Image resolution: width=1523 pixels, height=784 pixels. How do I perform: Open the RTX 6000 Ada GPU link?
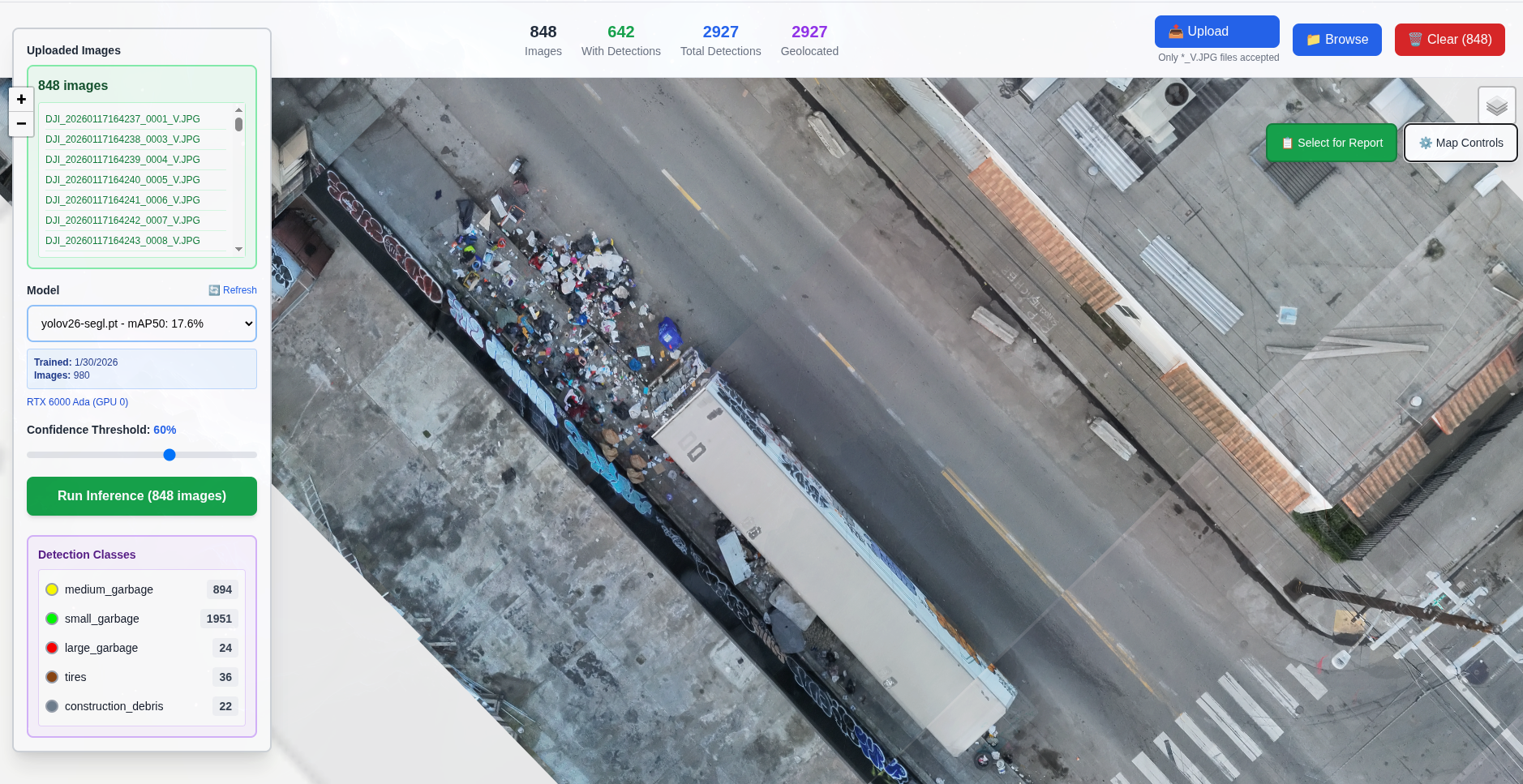77,401
